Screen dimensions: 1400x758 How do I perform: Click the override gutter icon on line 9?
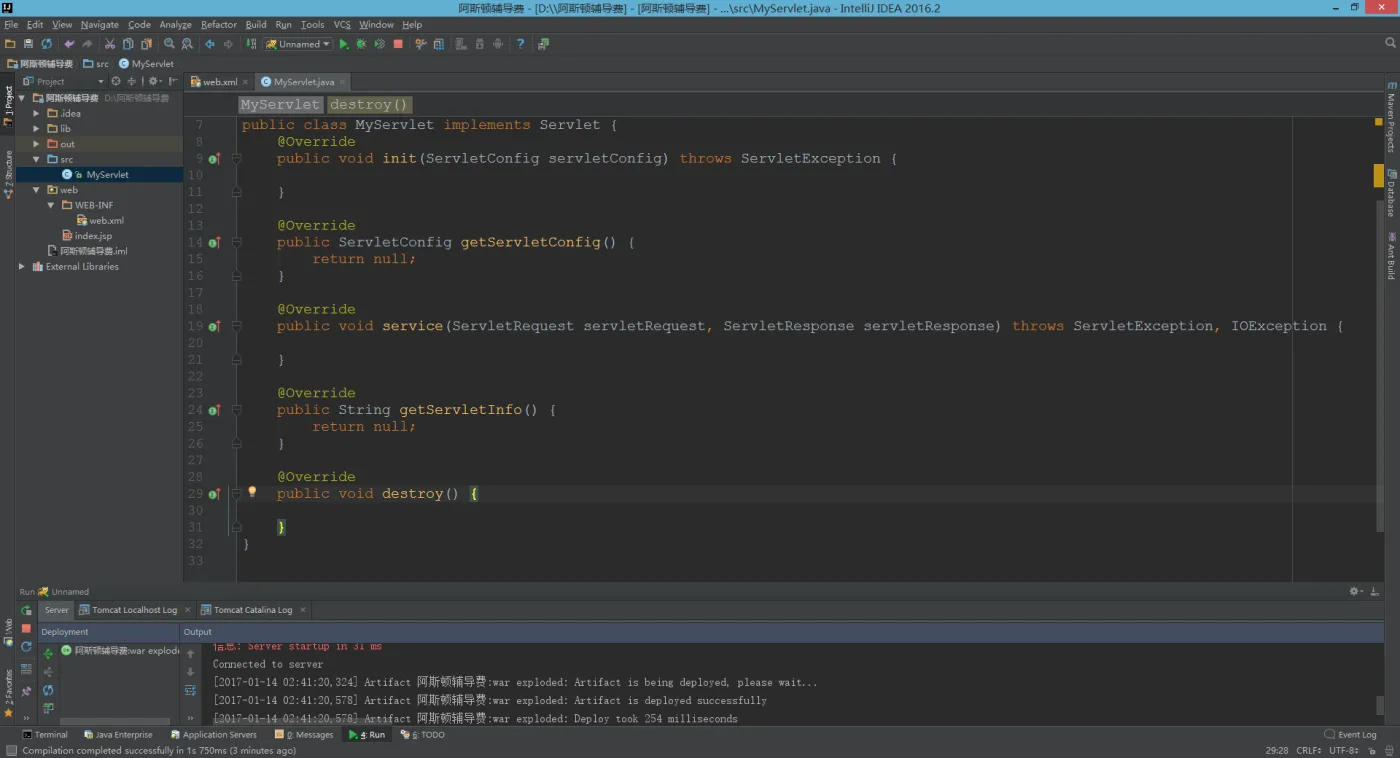[214, 159]
